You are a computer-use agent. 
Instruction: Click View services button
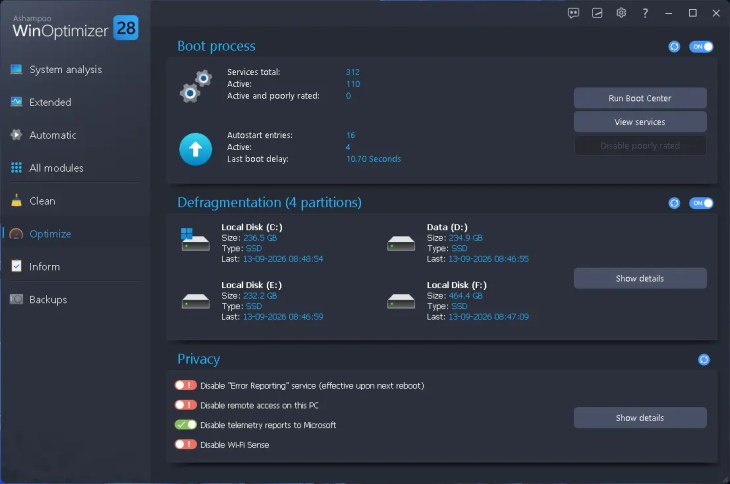point(640,122)
